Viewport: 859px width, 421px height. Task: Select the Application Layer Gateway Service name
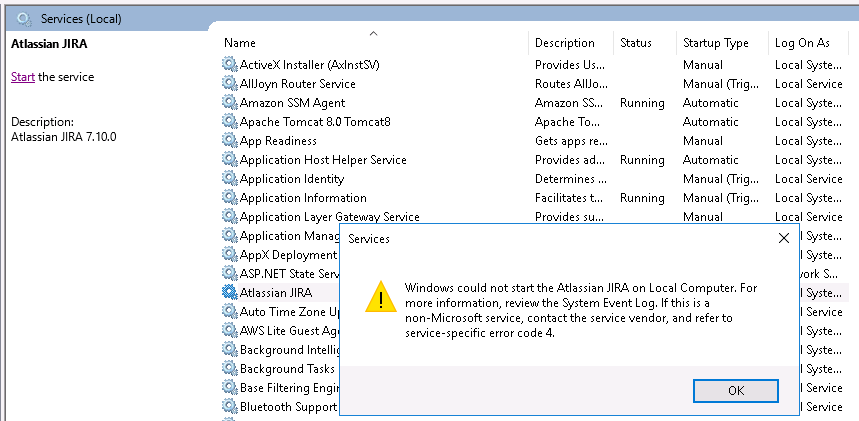tap(330, 217)
